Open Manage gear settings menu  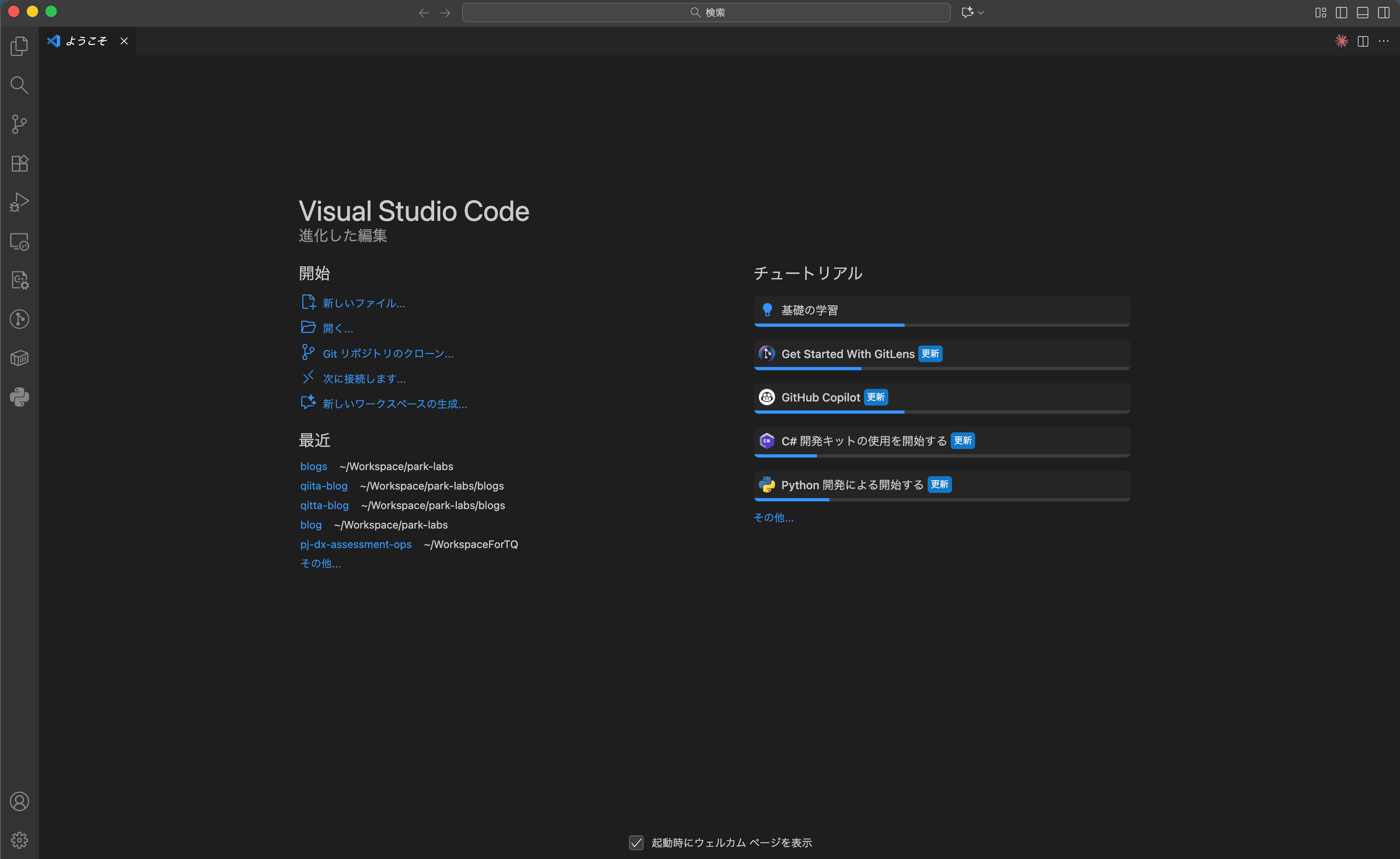pos(19,840)
